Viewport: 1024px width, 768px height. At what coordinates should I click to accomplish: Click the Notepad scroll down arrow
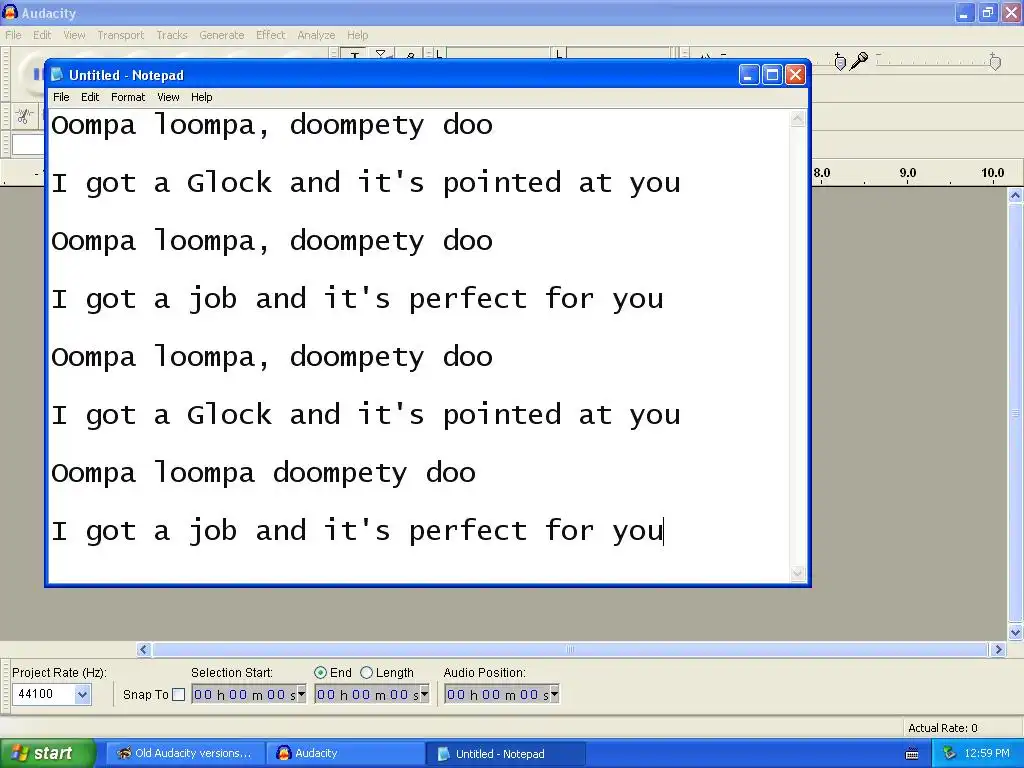pyautogui.click(x=797, y=573)
